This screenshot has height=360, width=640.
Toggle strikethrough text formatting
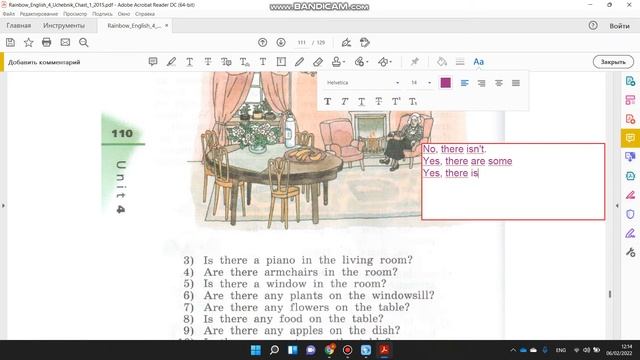pos(379,101)
